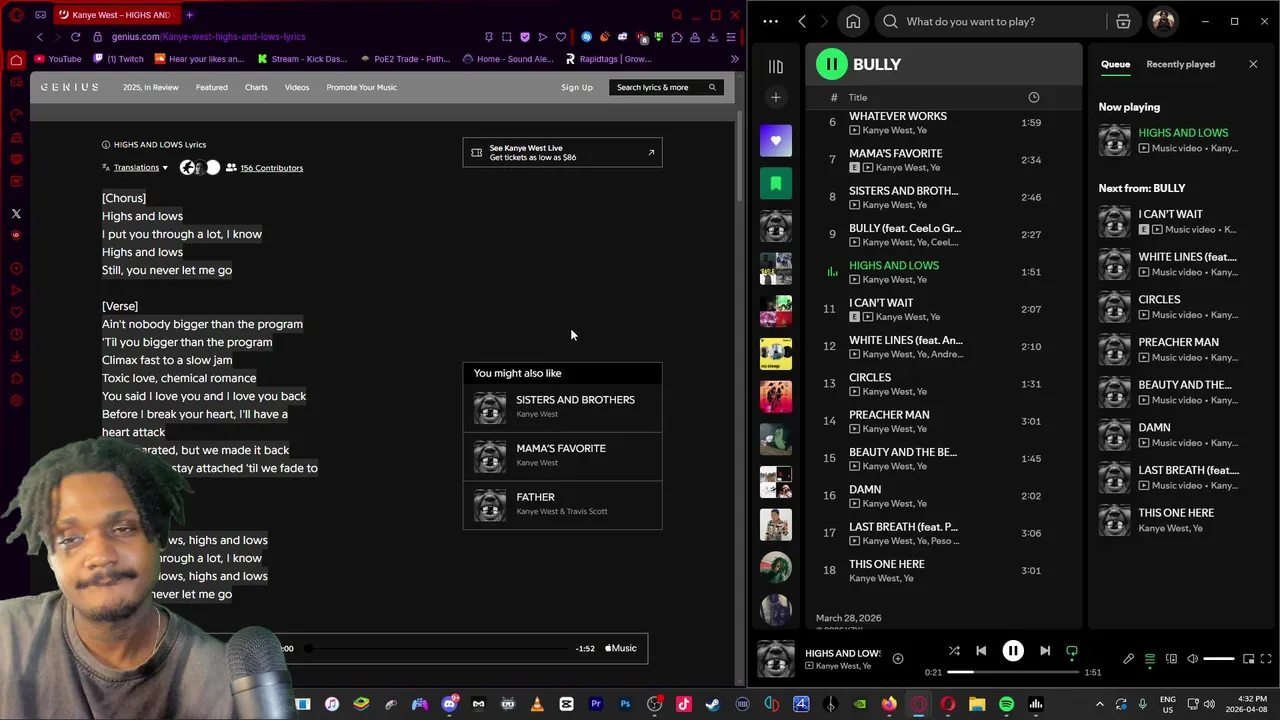Mute Spotify volume speaker icon

point(1192,659)
